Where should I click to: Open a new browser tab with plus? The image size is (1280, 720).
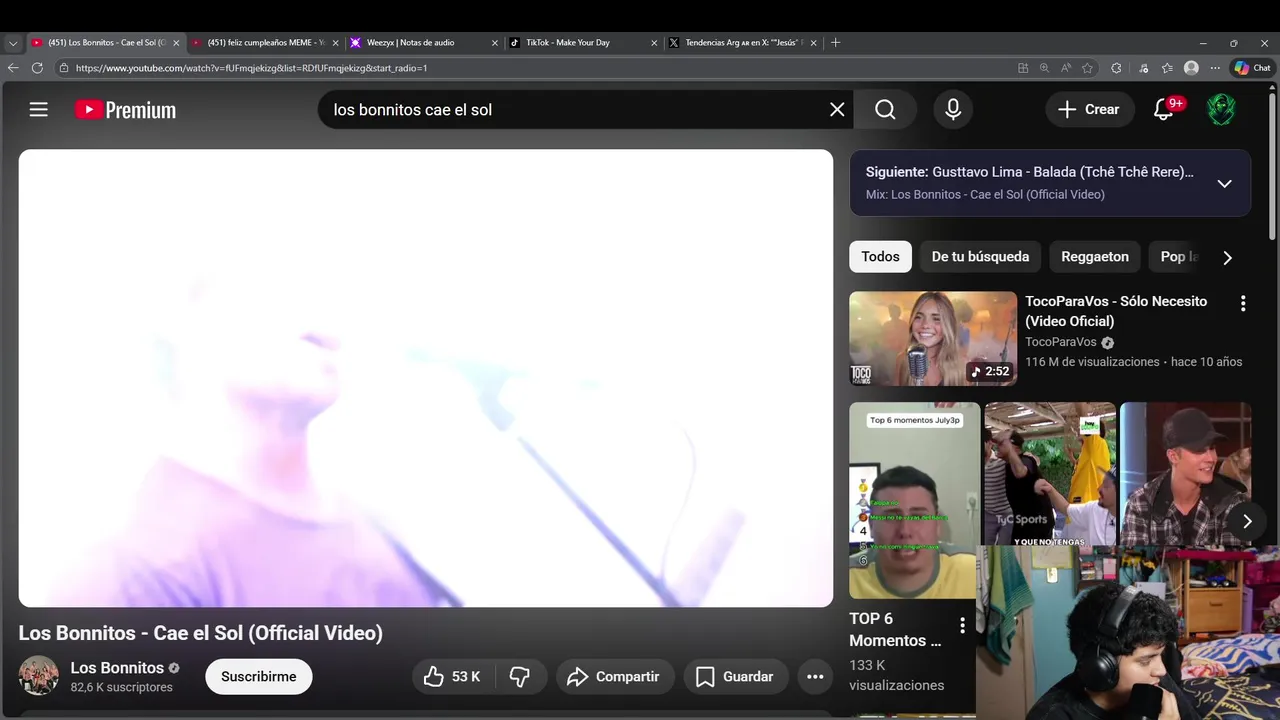[836, 43]
